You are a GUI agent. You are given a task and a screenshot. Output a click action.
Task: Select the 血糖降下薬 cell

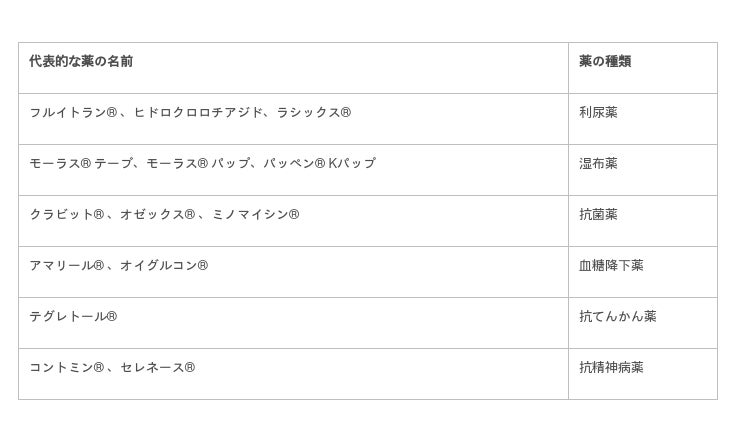point(611,266)
